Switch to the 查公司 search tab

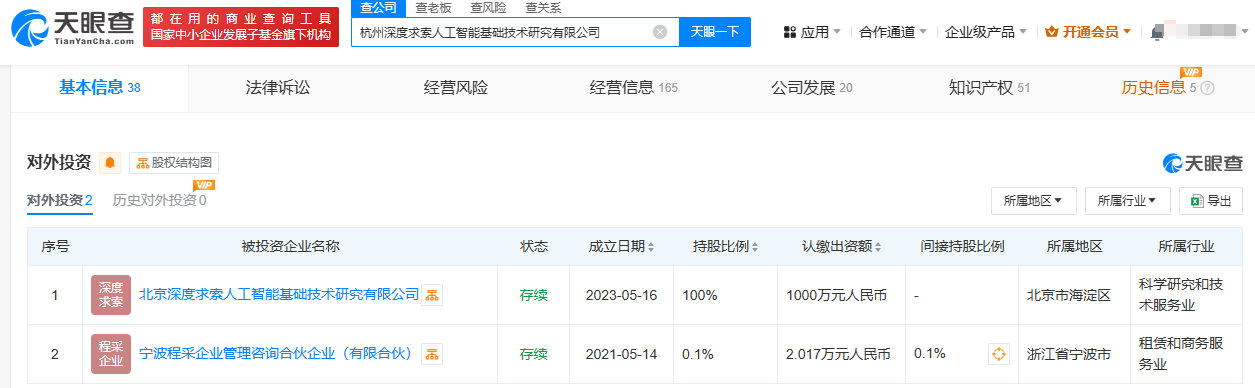(377, 7)
